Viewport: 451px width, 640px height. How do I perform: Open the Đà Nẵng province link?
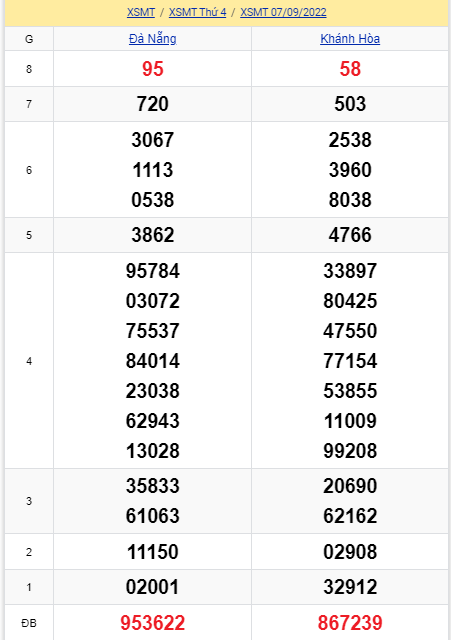point(153,39)
